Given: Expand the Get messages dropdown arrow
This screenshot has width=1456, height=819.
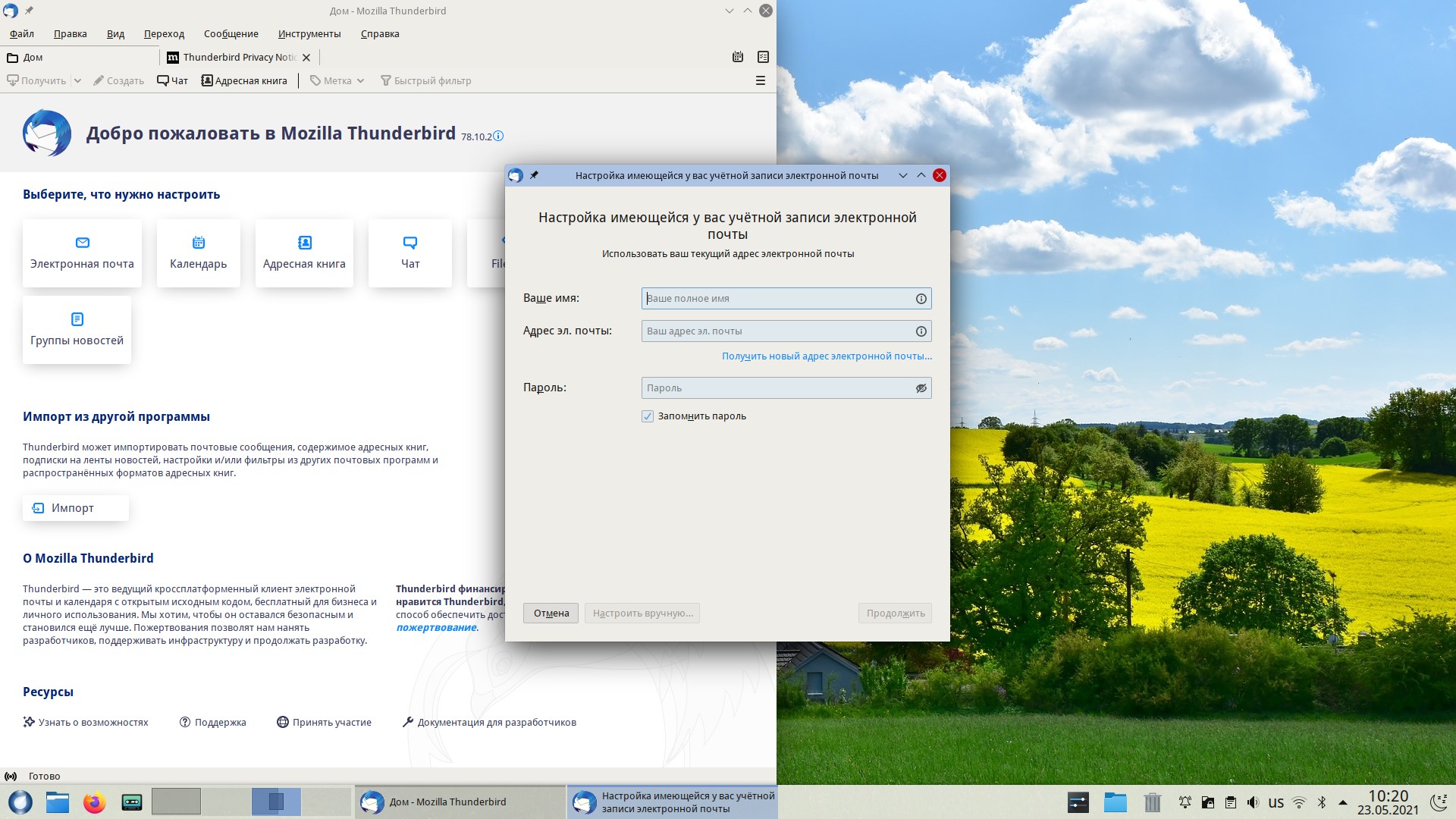Looking at the screenshot, I should click(x=77, y=80).
